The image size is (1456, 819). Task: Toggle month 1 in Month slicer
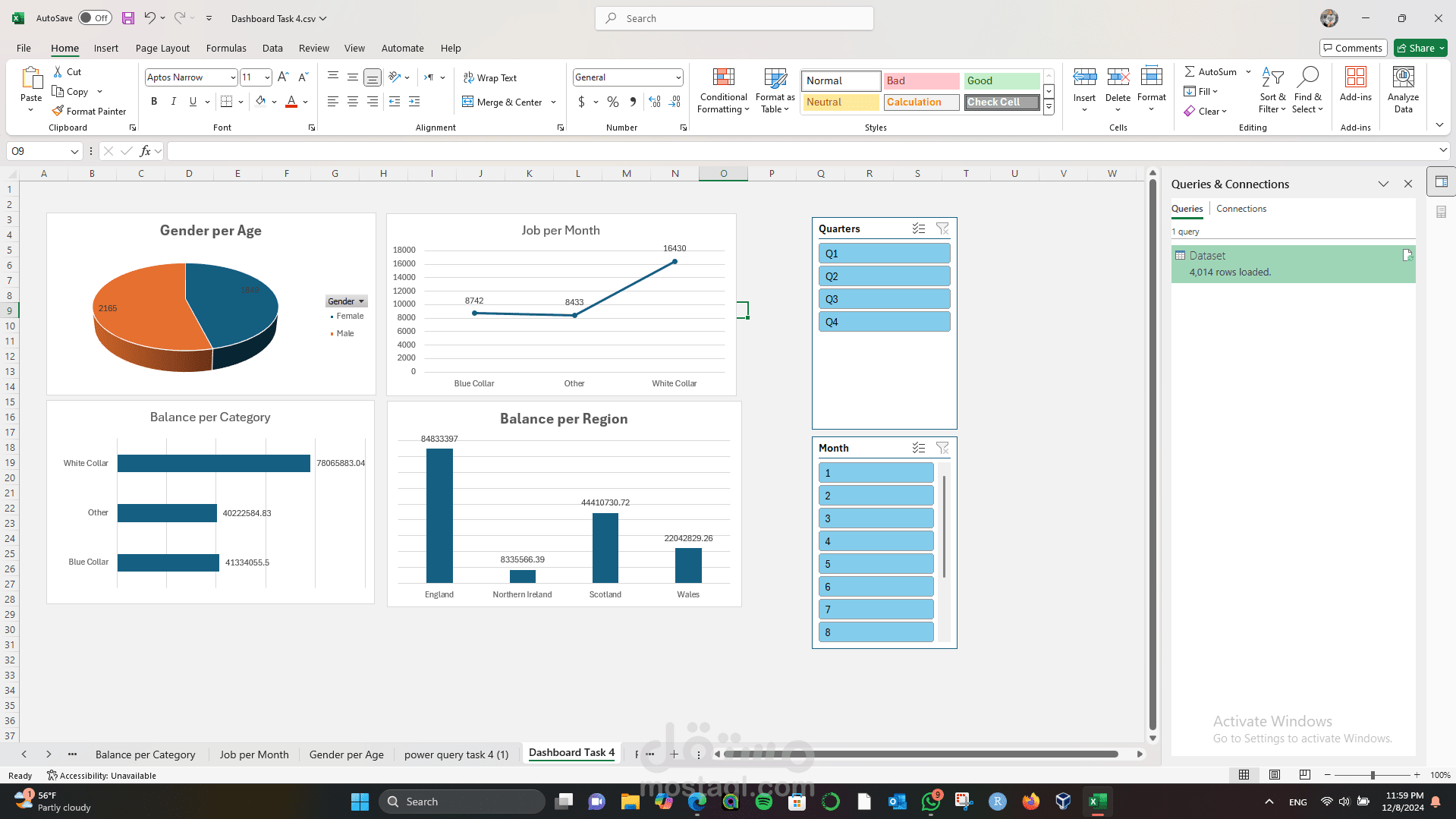click(876, 473)
